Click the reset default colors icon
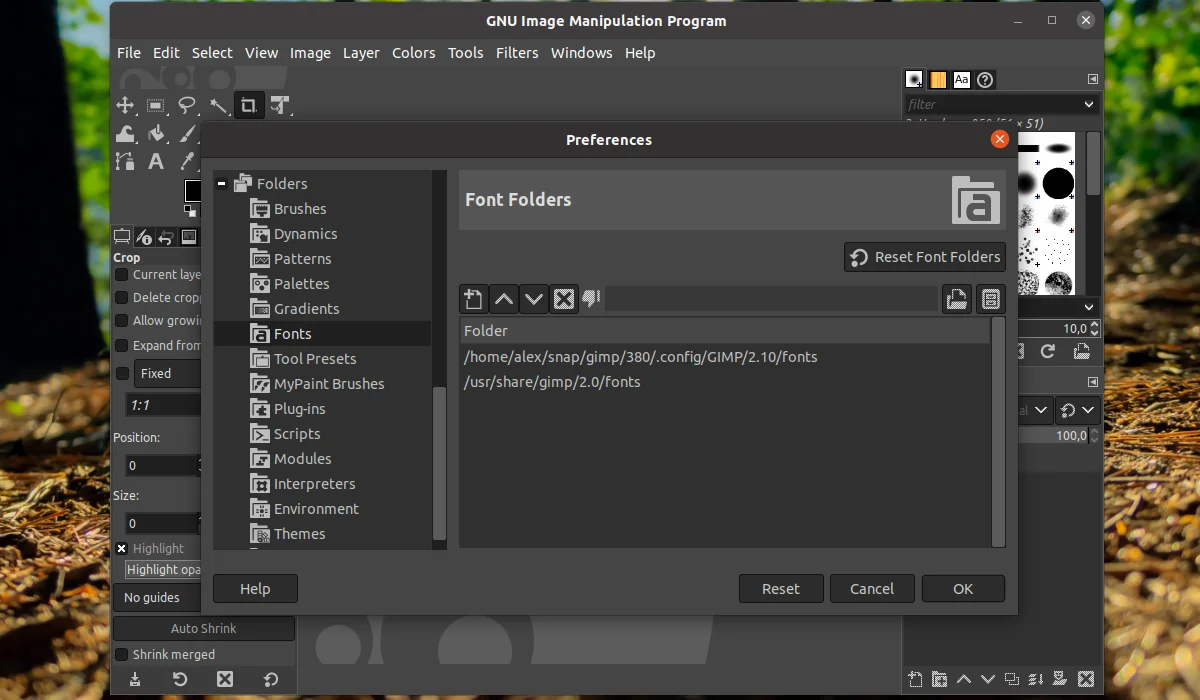Screen dimensions: 1200x700 coord(189,211)
